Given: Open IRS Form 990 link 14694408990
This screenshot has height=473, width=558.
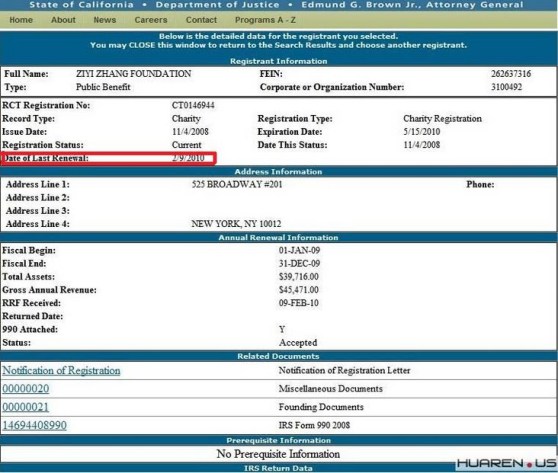Looking at the screenshot, I should click(35, 425).
